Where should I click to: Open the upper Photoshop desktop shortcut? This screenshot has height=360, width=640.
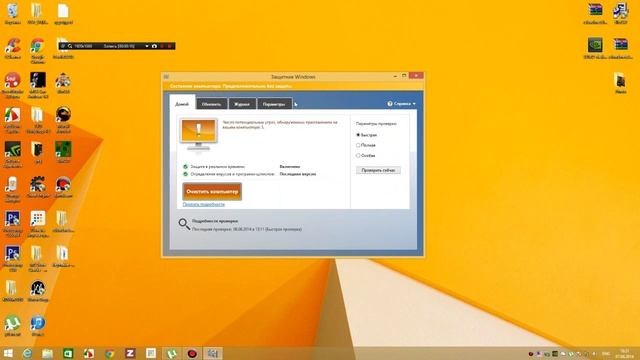pos(13,224)
